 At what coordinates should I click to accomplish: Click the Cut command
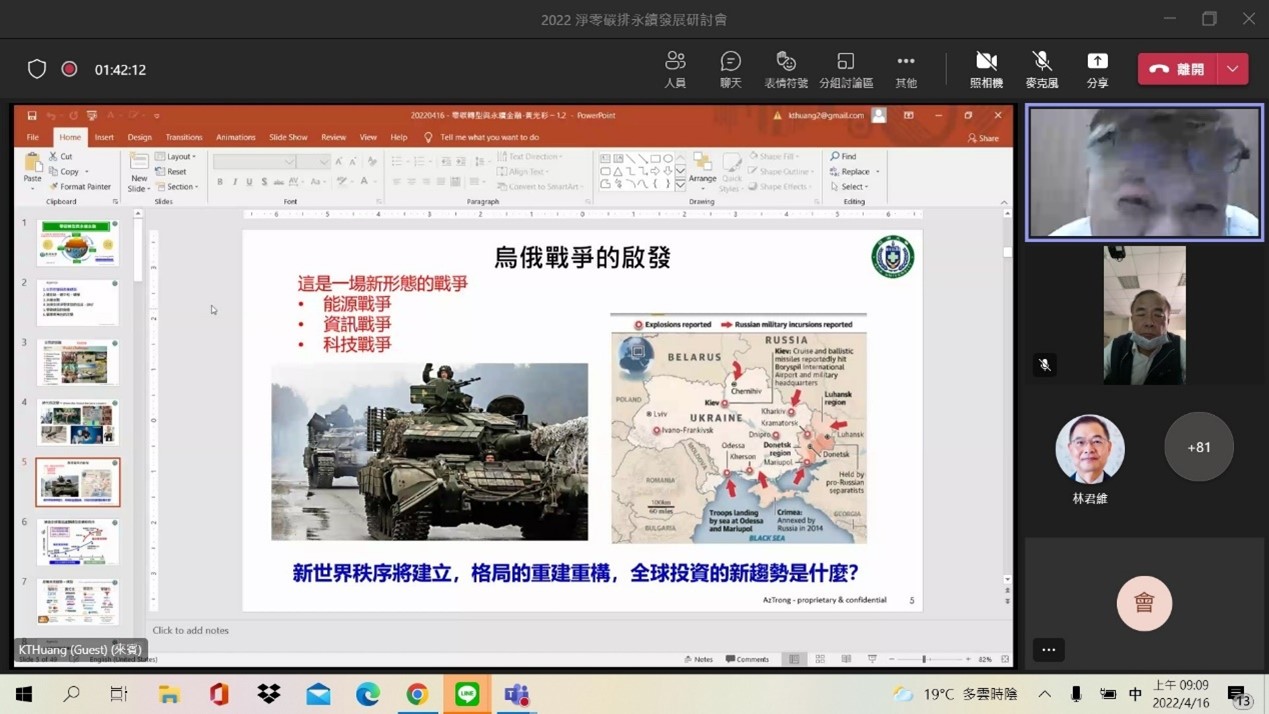61,156
